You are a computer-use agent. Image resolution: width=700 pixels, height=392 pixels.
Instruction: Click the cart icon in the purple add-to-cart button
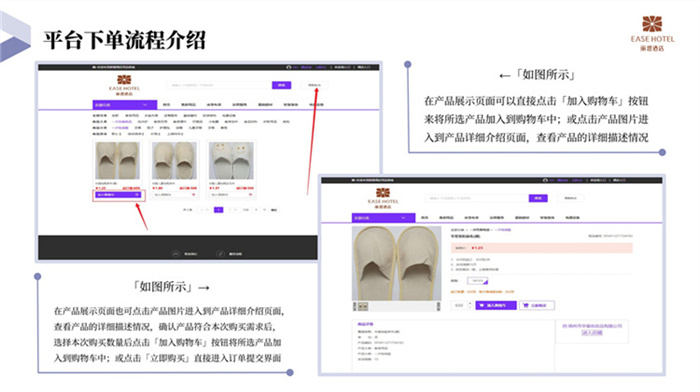pyautogui.click(x=482, y=305)
